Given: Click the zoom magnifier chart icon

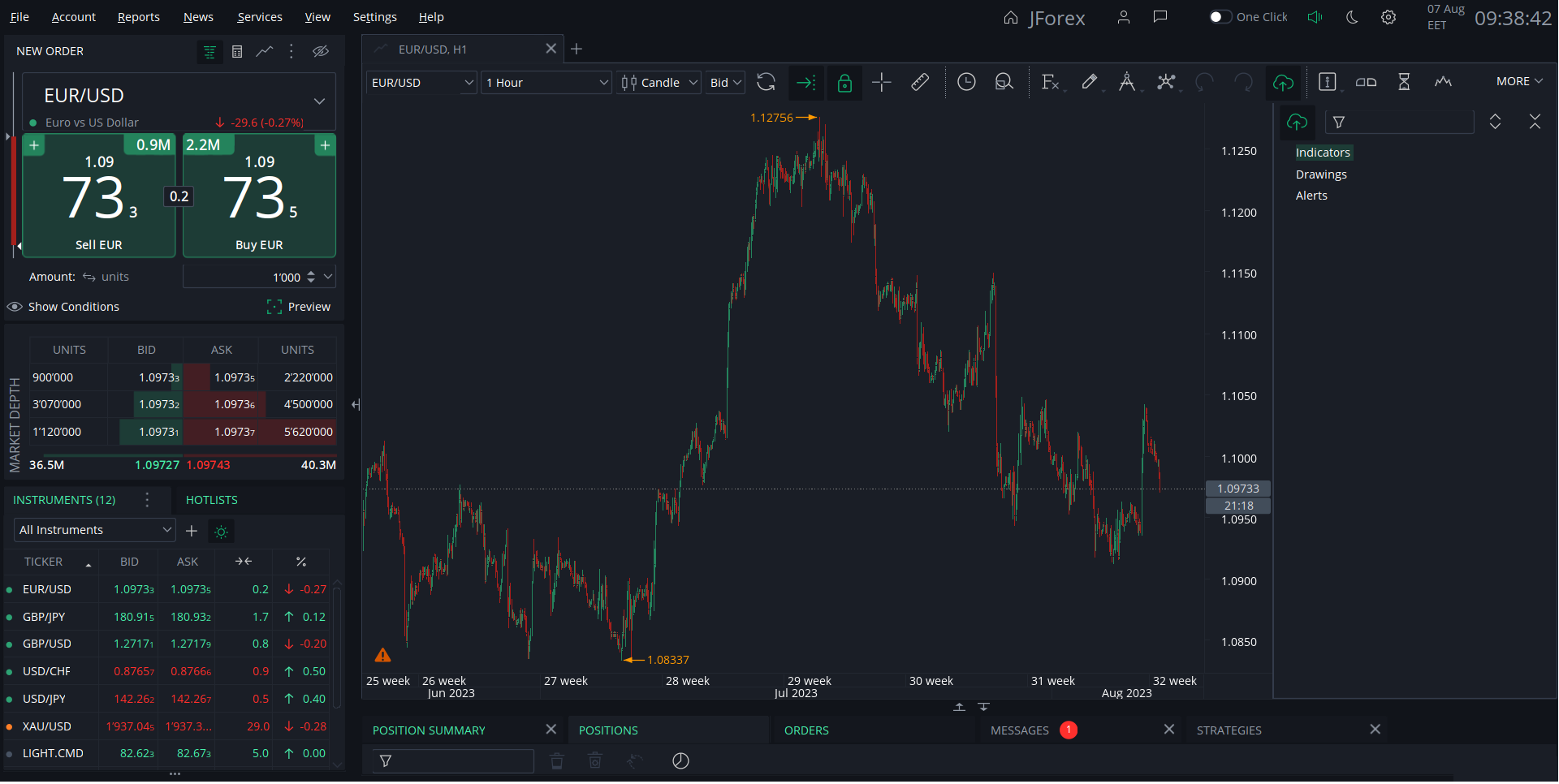Looking at the screenshot, I should click(1004, 82).
